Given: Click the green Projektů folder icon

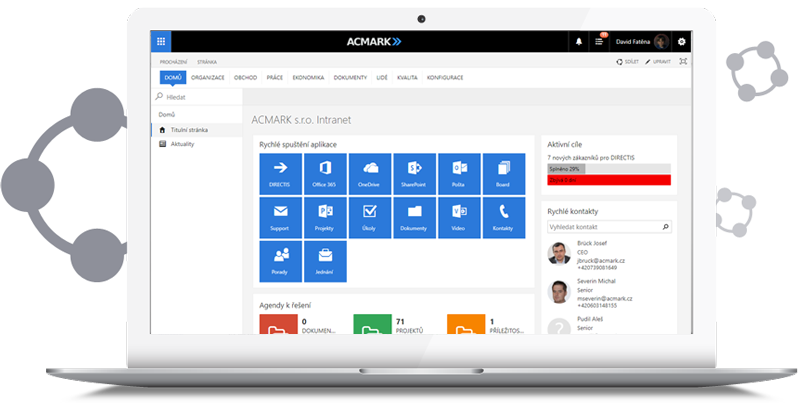Looking at the screenshot, I should point(372,325).
